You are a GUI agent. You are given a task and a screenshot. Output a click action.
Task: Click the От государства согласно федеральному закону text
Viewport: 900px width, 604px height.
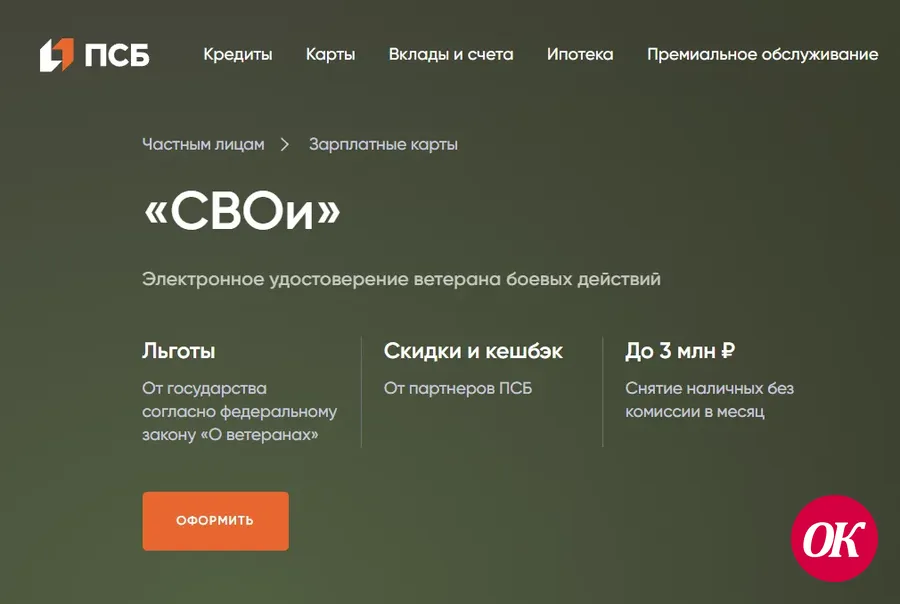239,412
